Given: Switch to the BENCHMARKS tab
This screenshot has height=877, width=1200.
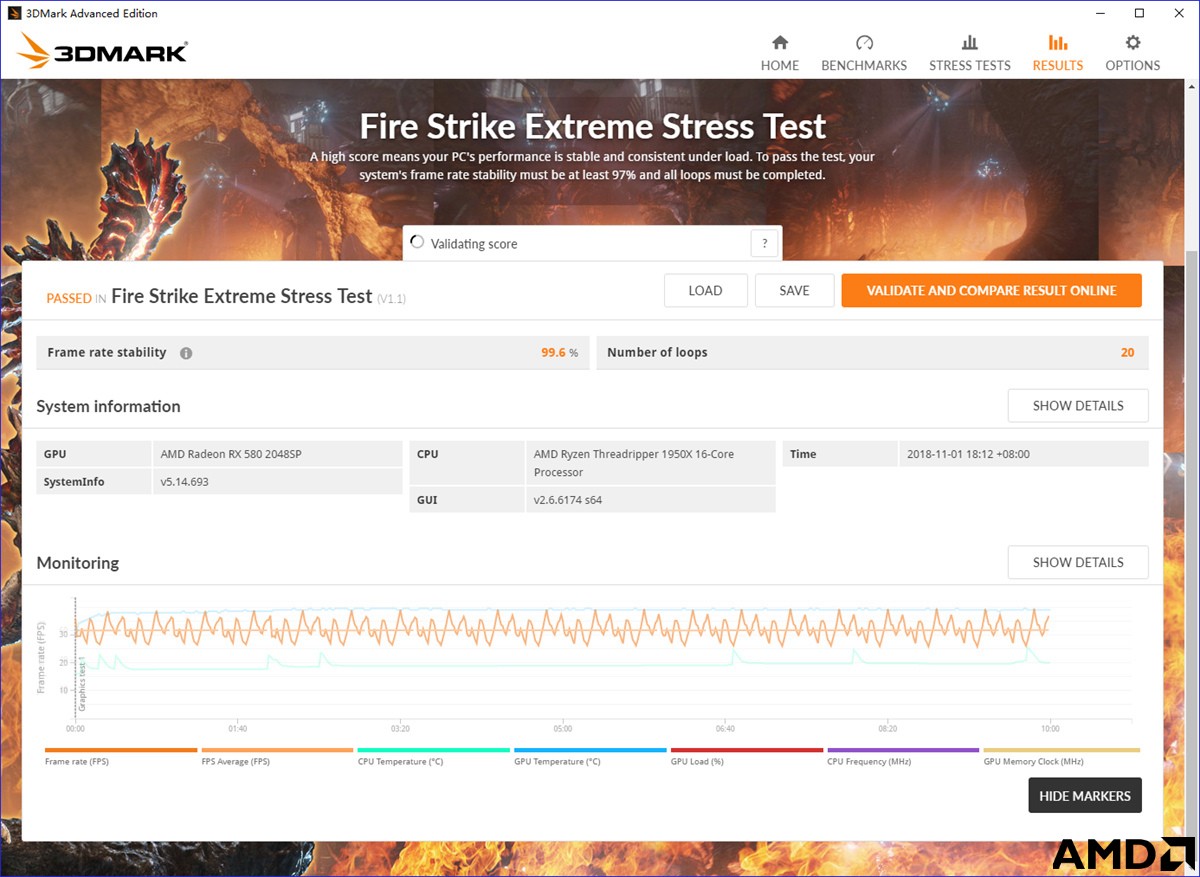Looking at the screenshot, I should tap(864, 53).
